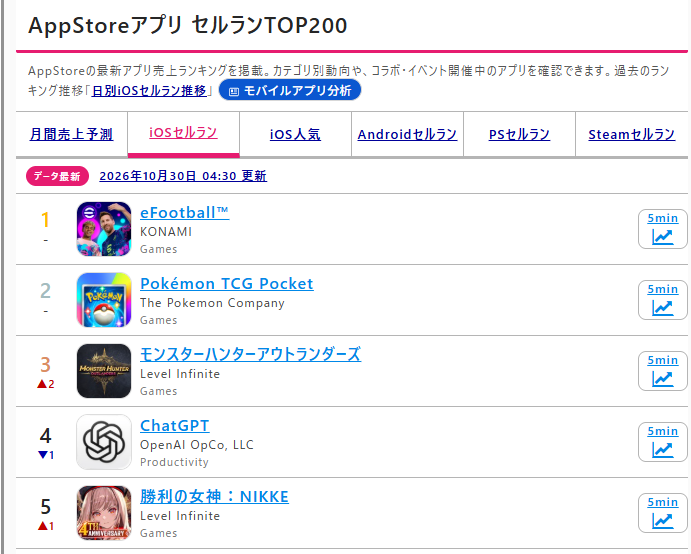This screenshot has height=554, width=691.
Task: Open the eFootball app icon
Action: 104,229
